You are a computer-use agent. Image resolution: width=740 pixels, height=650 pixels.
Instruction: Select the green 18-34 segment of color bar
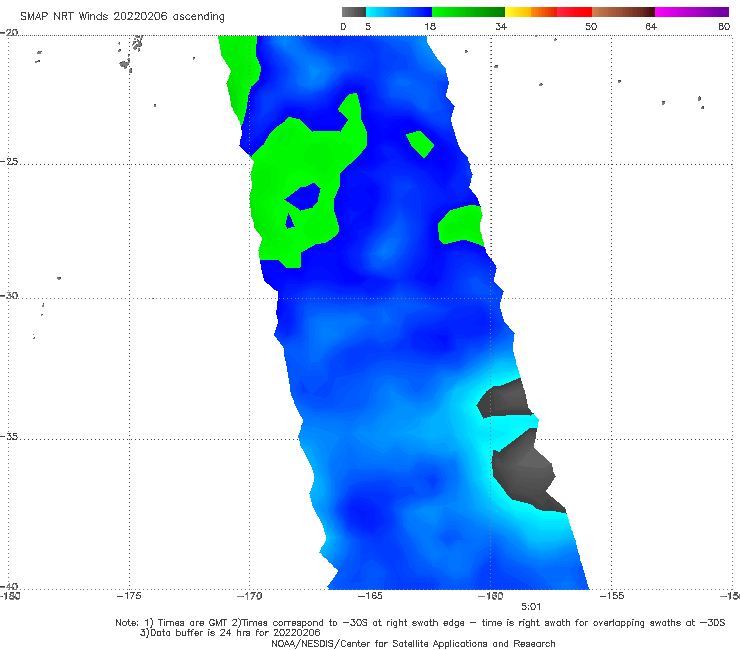(x=468, y=12)
